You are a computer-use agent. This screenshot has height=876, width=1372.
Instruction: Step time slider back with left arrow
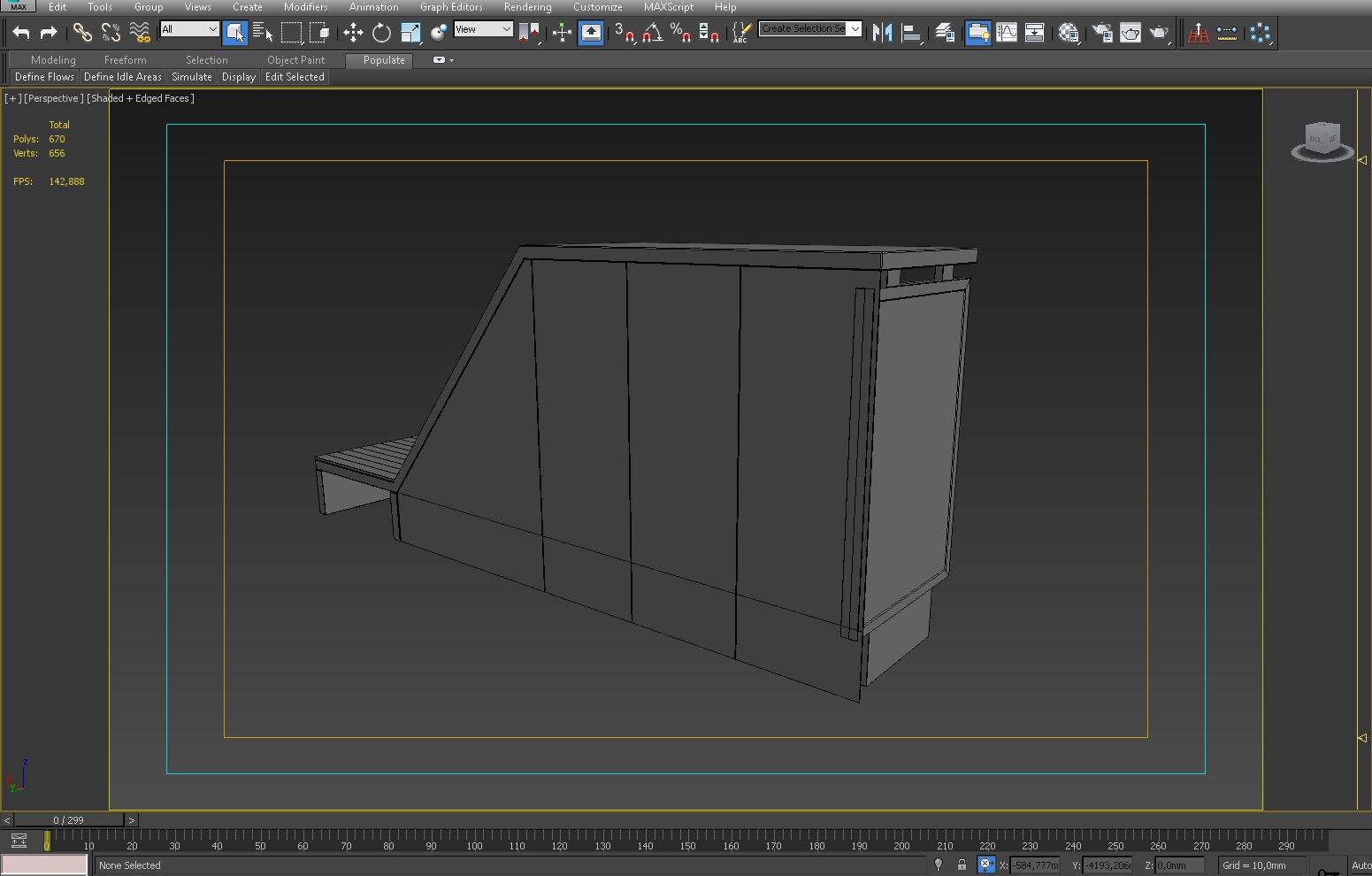[7, 820]
